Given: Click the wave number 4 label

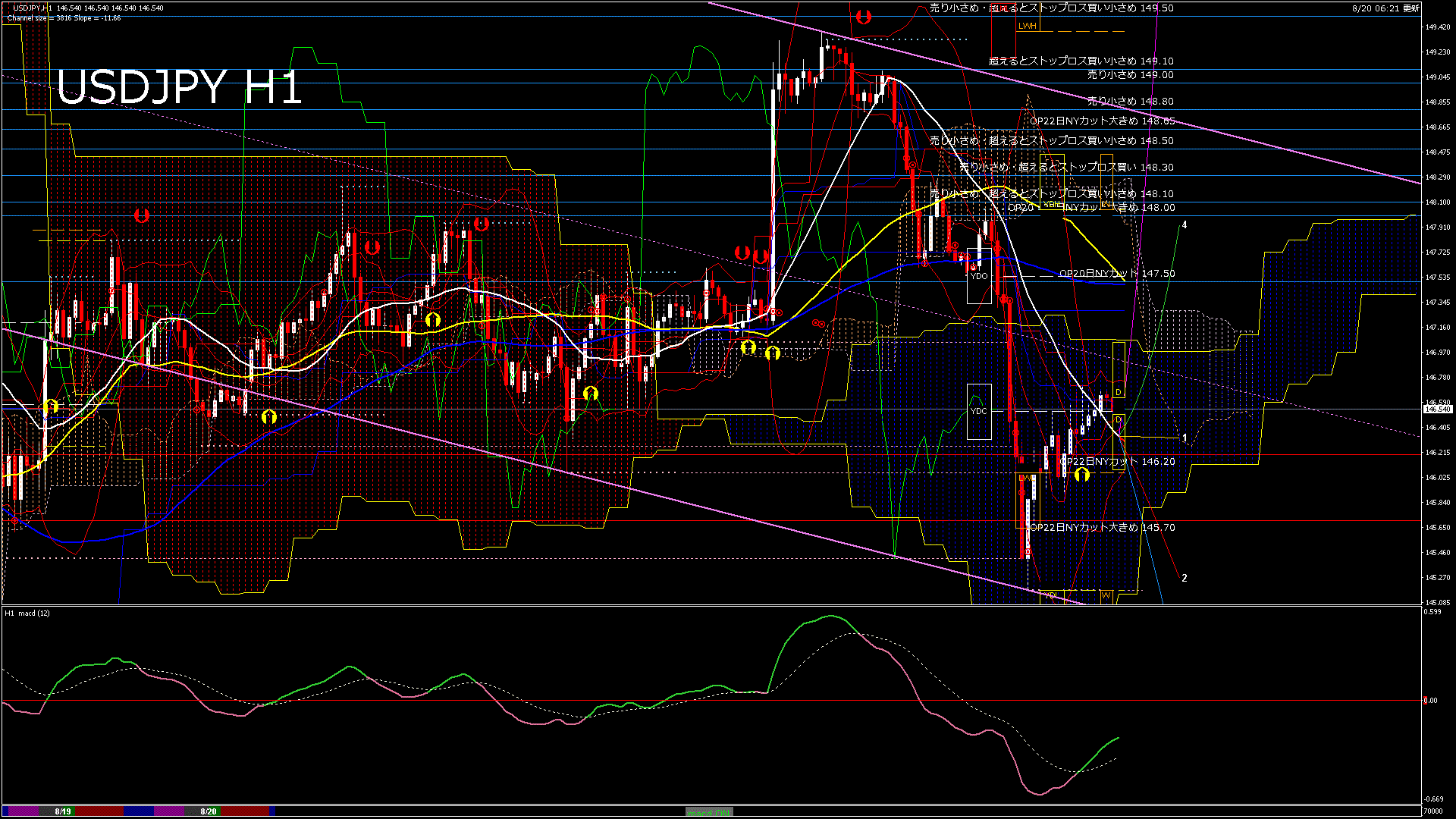Looking at the screenshot, I should tap(1185, 225).
